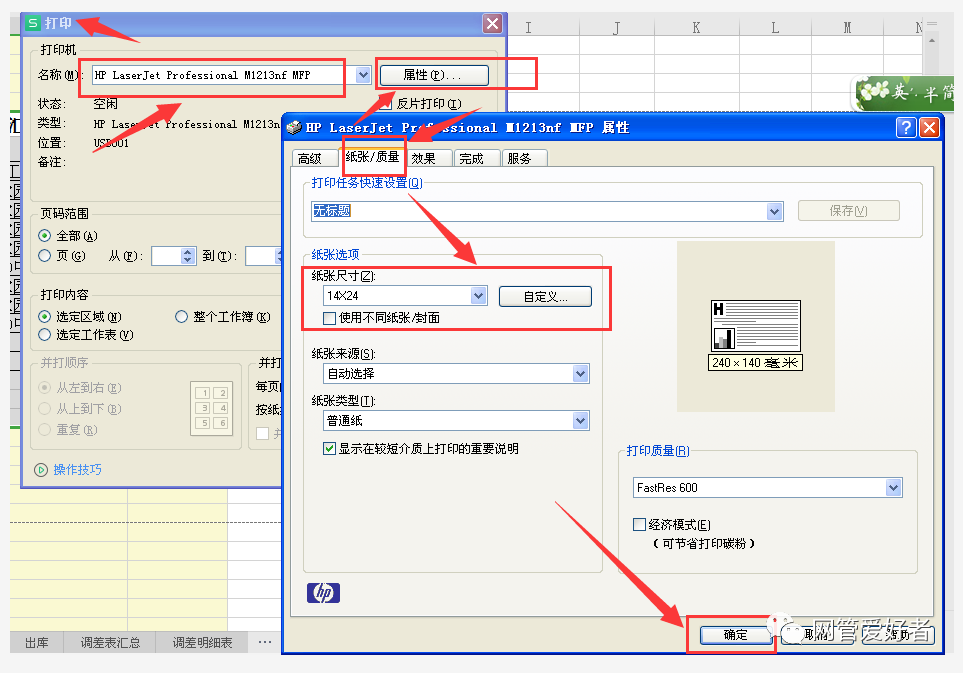This screenshot has width=963, height=673.
Task: Open the help question mark in HP properties
Action: (x=906, y=128)
